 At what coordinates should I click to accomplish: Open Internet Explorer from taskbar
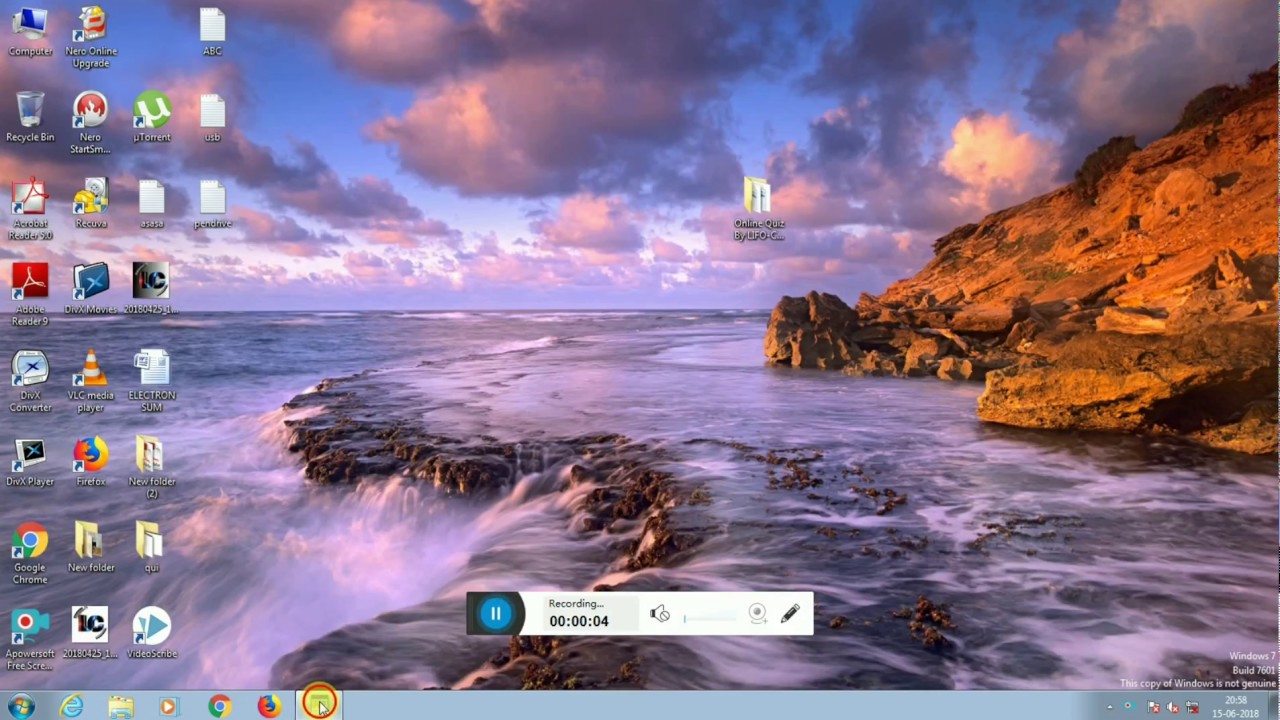72,706
